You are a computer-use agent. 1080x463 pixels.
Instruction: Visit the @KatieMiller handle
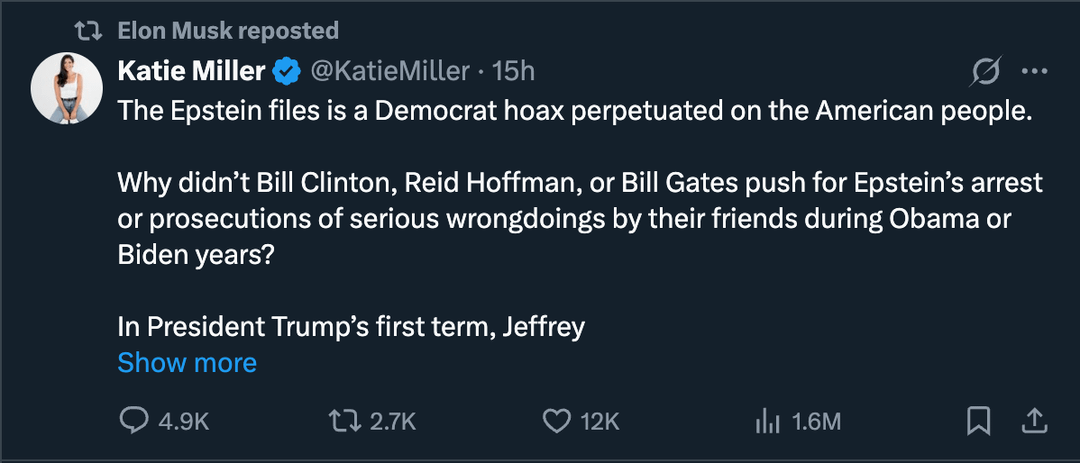[389, 71]
